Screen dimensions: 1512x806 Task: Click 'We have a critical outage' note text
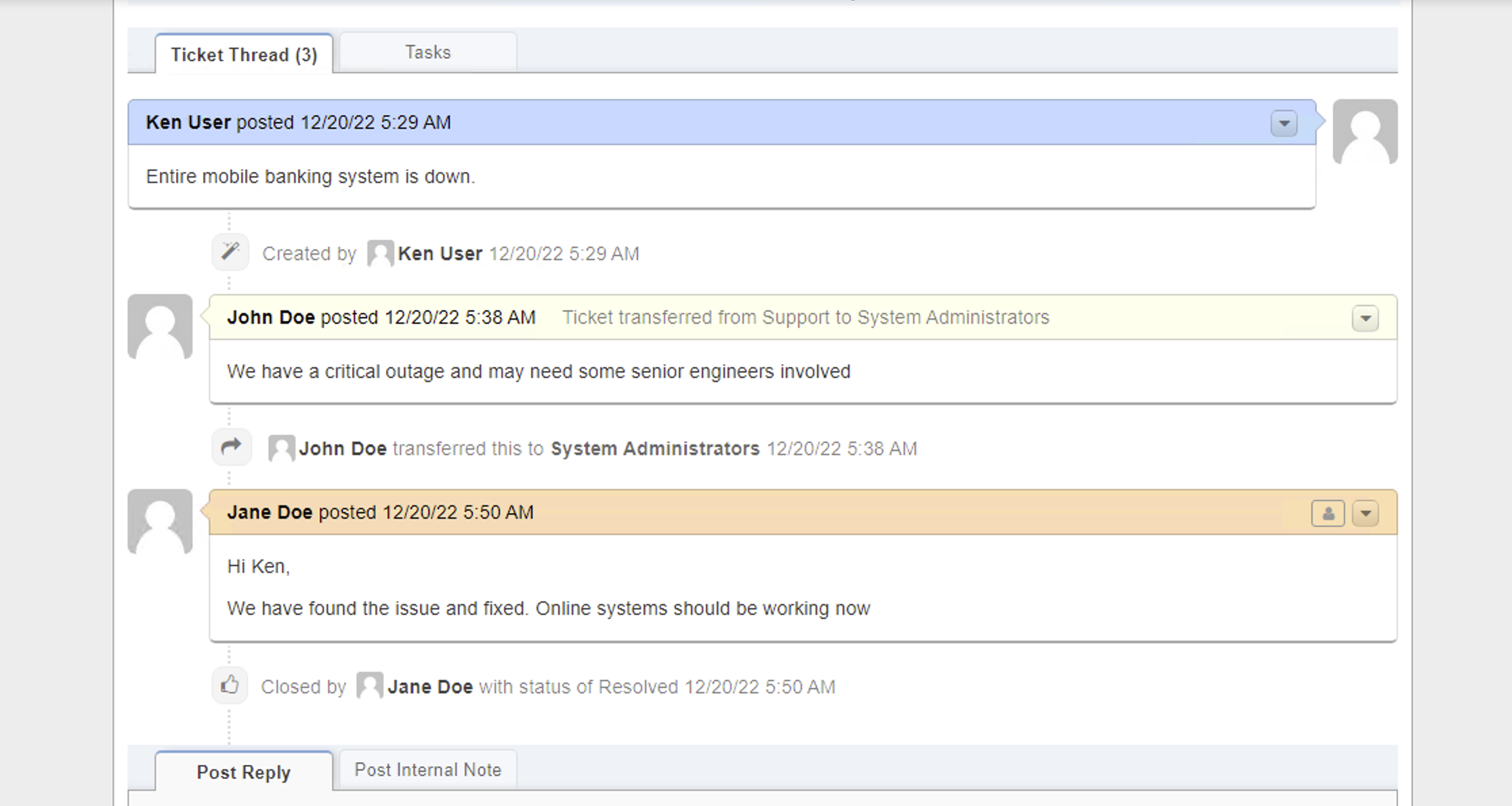pos(539,371)
